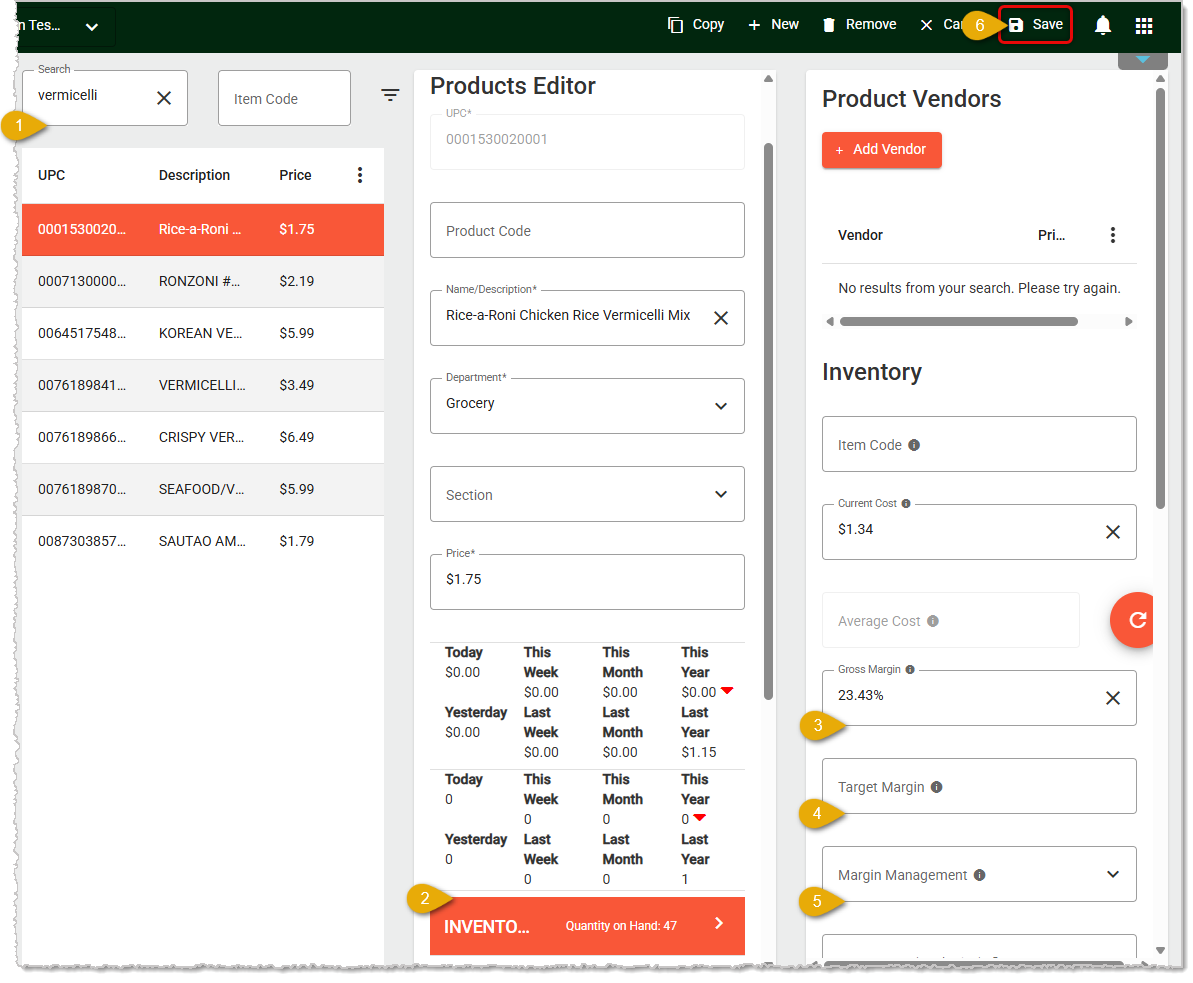
Task: Click the Vendor column header
Action: point(860,235)
